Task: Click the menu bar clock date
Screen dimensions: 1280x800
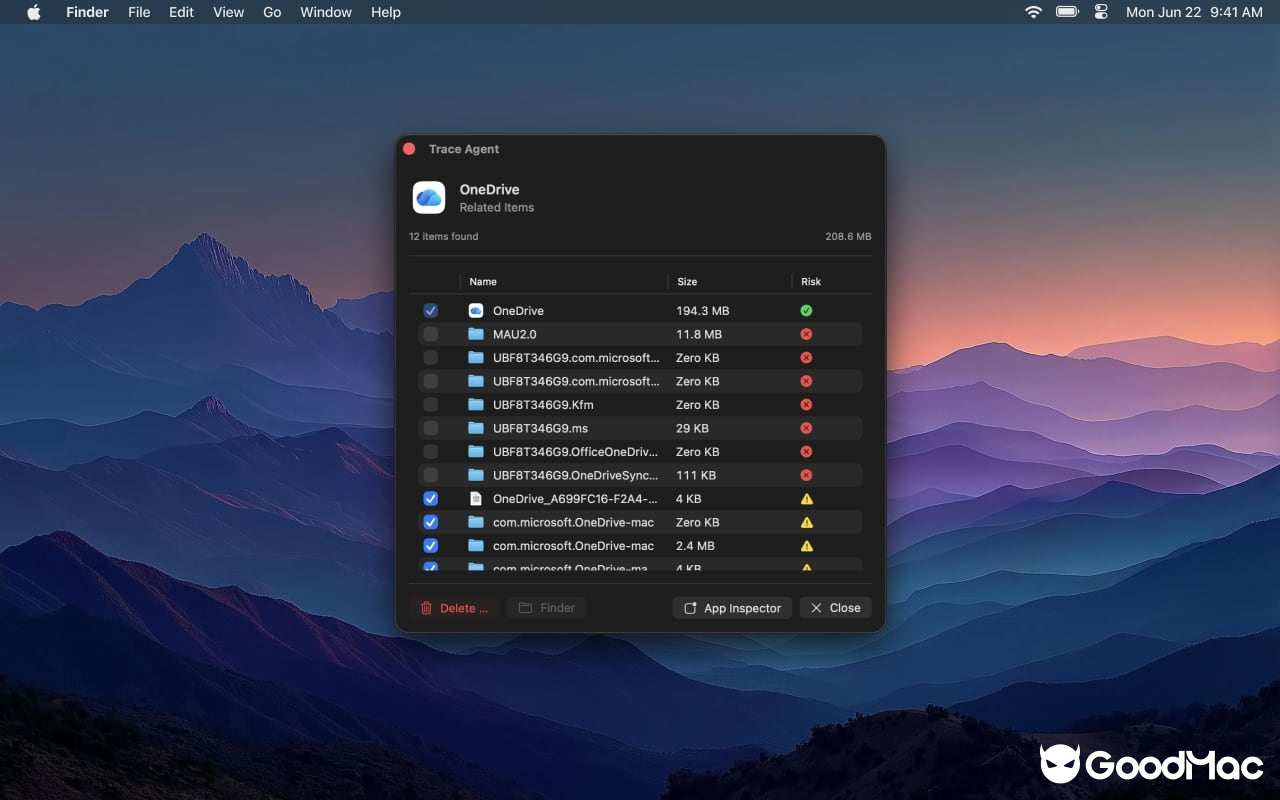Action: pos(1194,12)
